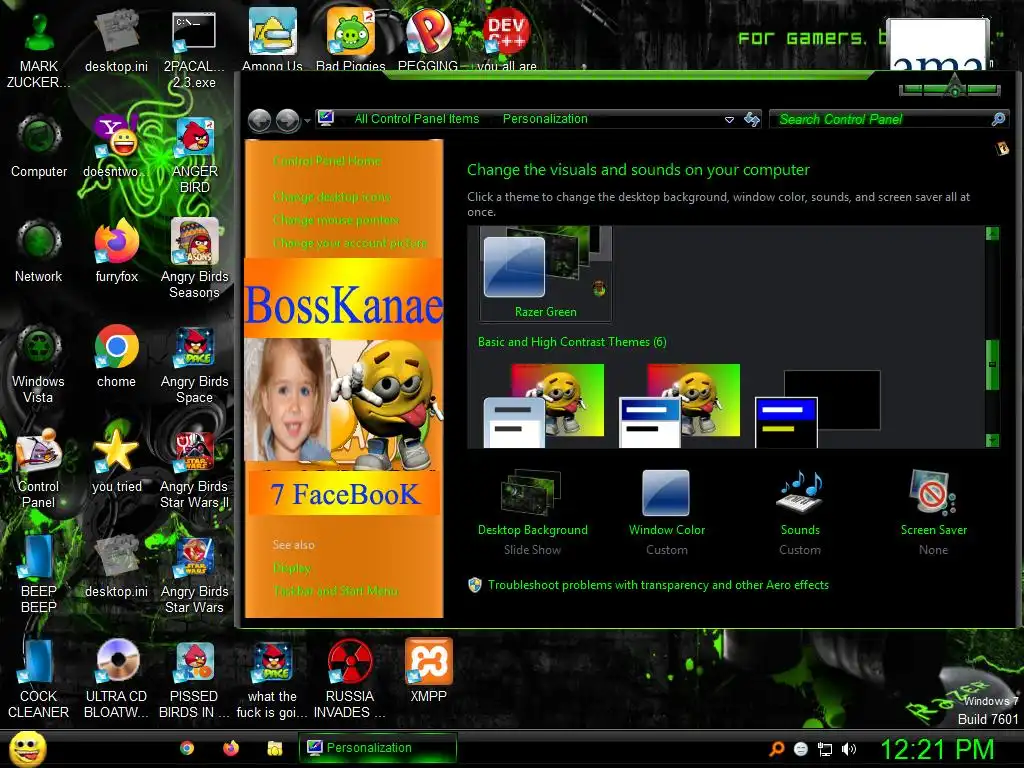Launch the Bad Piggies desktop shortcut
This screenshot has width=1024, height=768.
[x=350, y=39]
